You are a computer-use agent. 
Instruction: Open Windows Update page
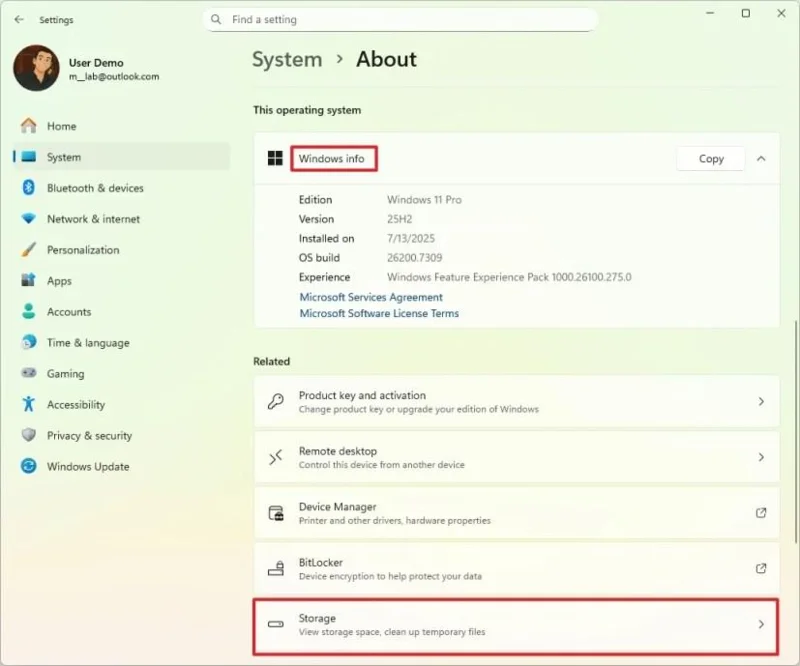click(x=121, y=466)
